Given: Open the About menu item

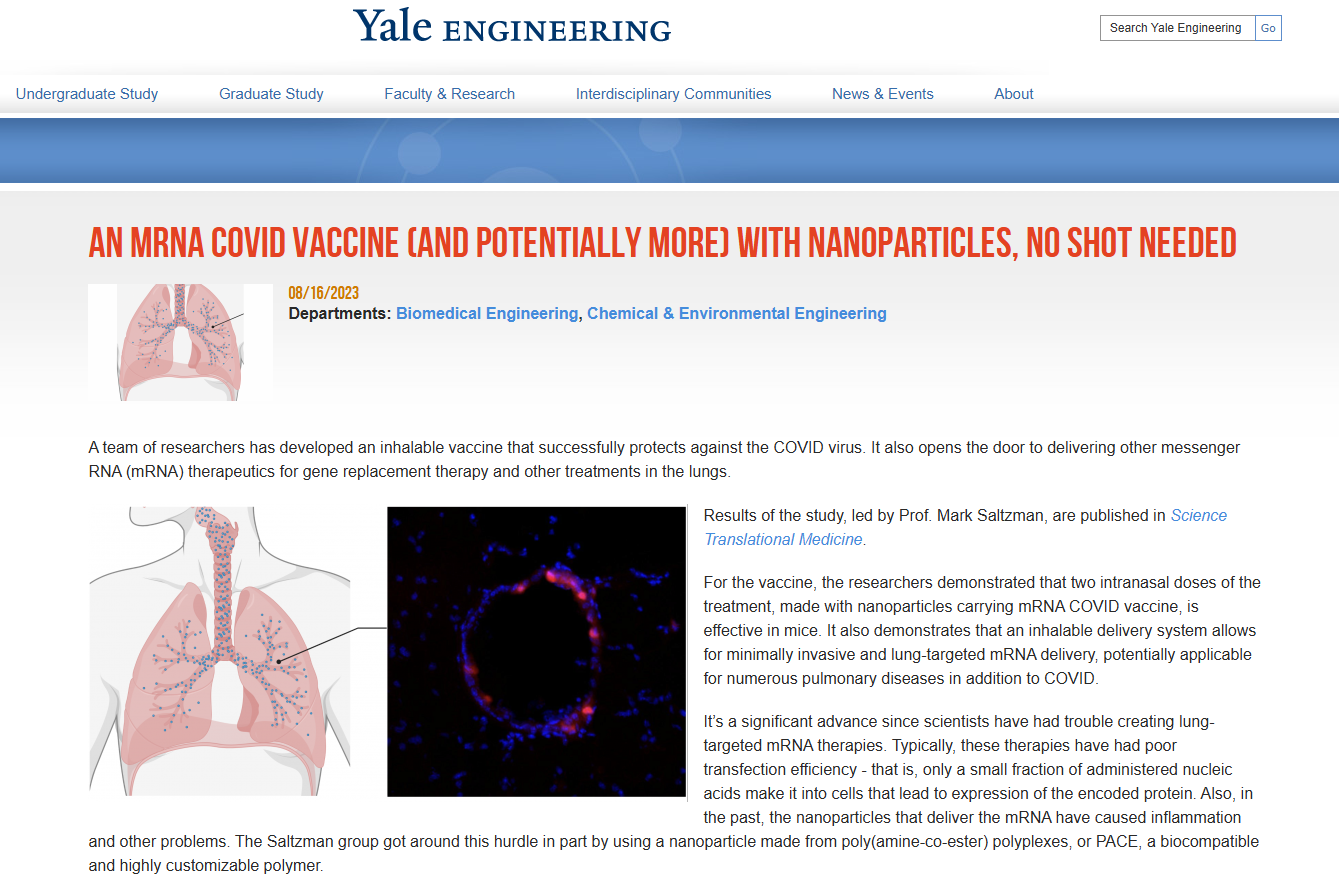Looking at the screenshot, I should pos(1013,94).
